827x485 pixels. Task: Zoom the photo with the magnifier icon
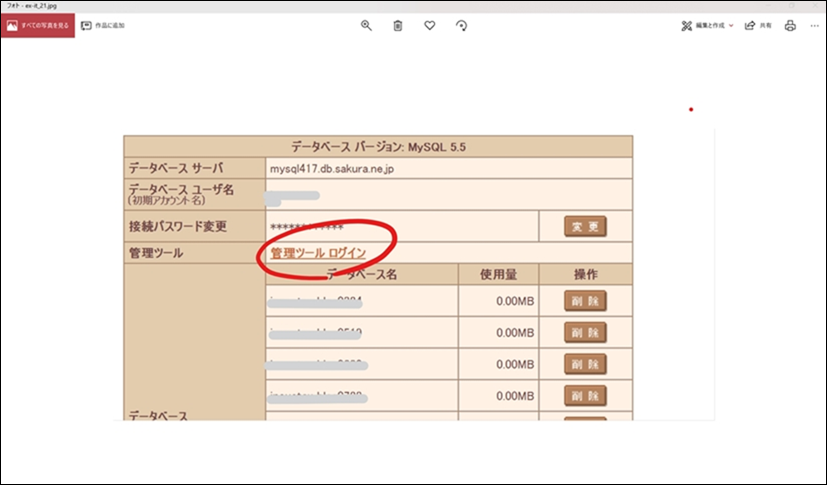tap(366, 25)
